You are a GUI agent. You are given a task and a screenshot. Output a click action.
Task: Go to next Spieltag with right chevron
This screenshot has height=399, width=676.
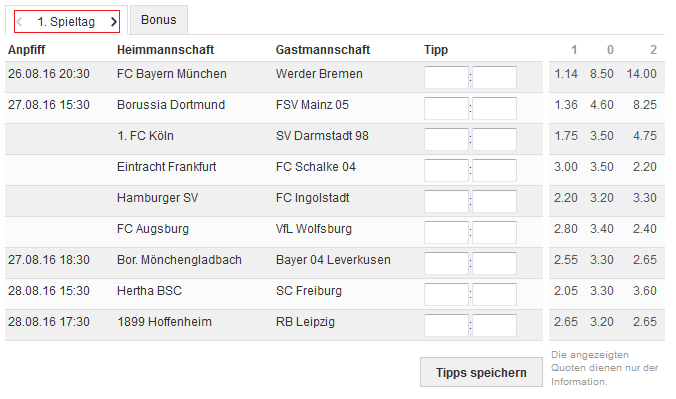113,22
